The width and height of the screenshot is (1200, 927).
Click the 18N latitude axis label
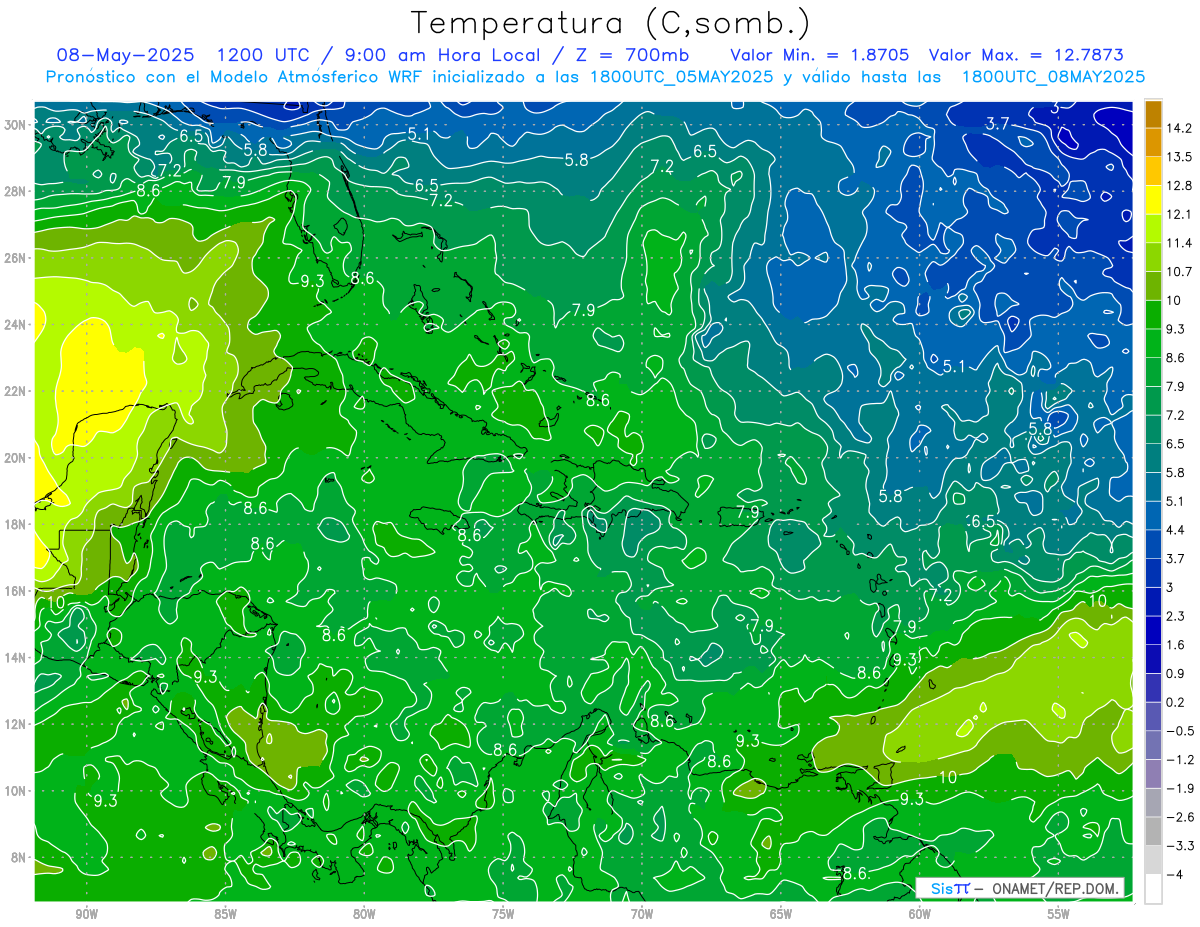tap(15, 524)
